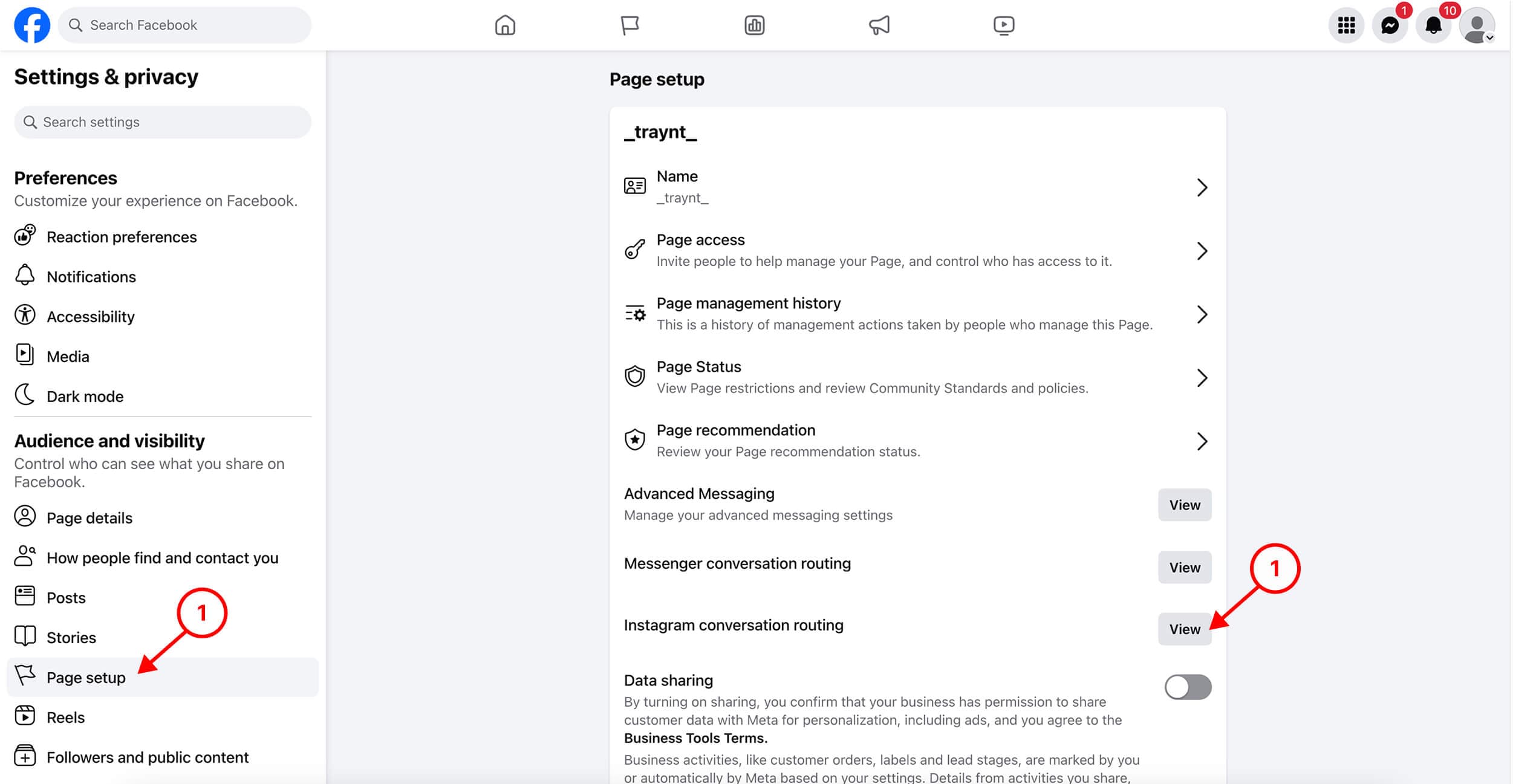Open the Ads megaphone icon
Screen dimensions: 1513x784
click(x=879, y=25)
